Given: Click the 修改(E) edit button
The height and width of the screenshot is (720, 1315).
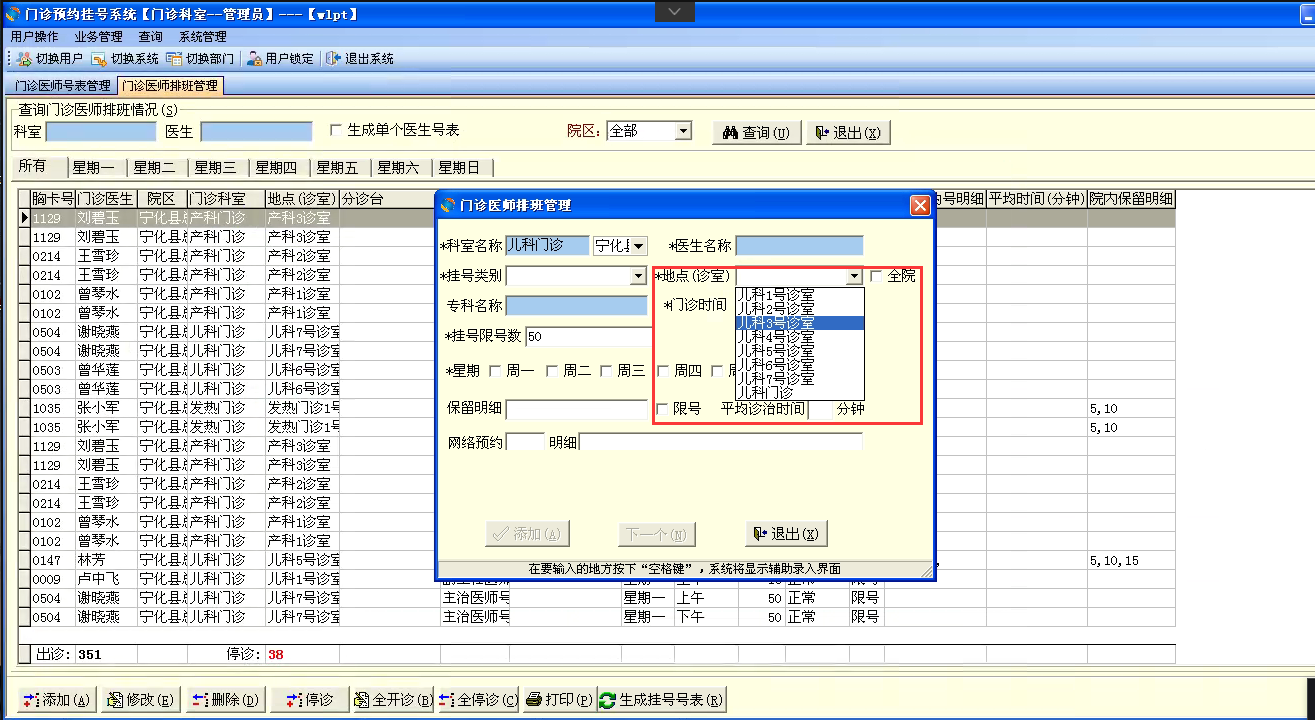Looking at the screenshot, I should click(140, 700).
